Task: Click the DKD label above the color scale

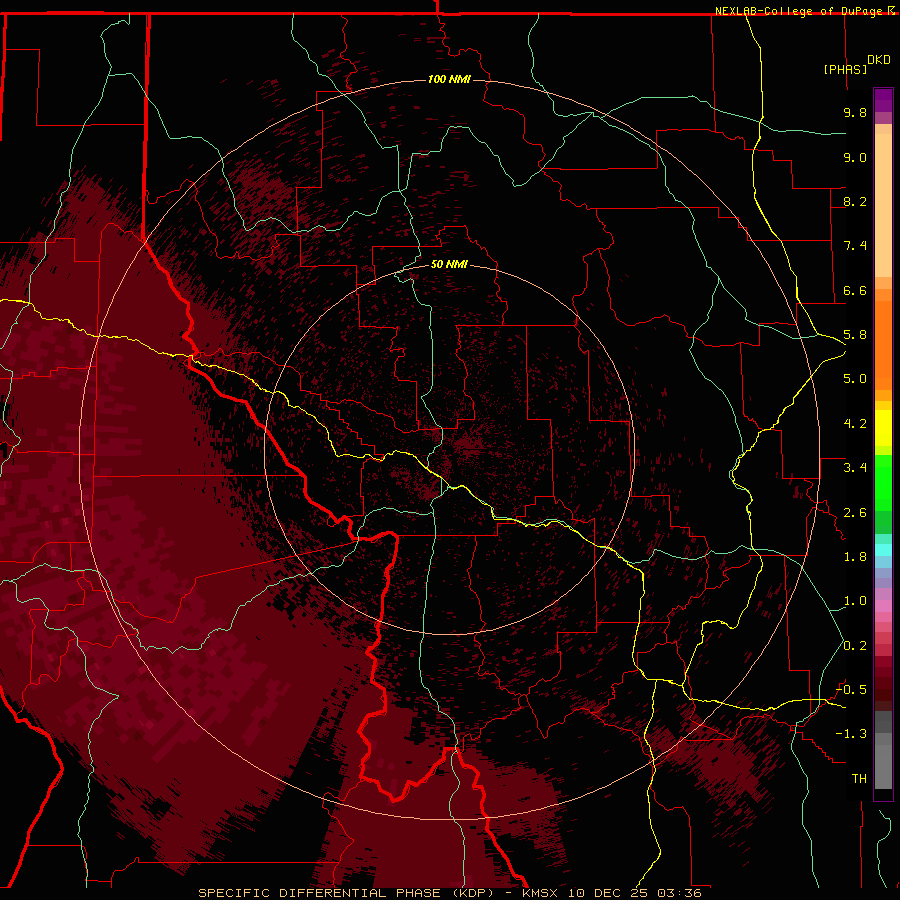Action: 879,60
